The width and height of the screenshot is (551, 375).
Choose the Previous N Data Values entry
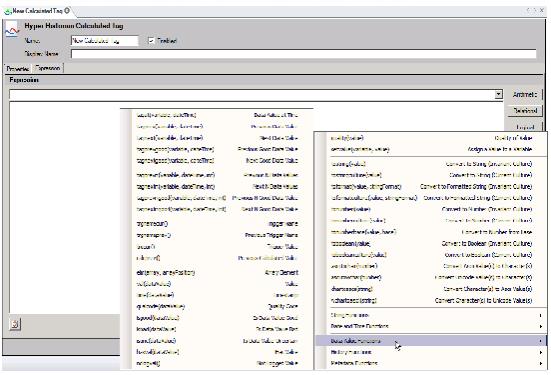click(x=217, y=175)
